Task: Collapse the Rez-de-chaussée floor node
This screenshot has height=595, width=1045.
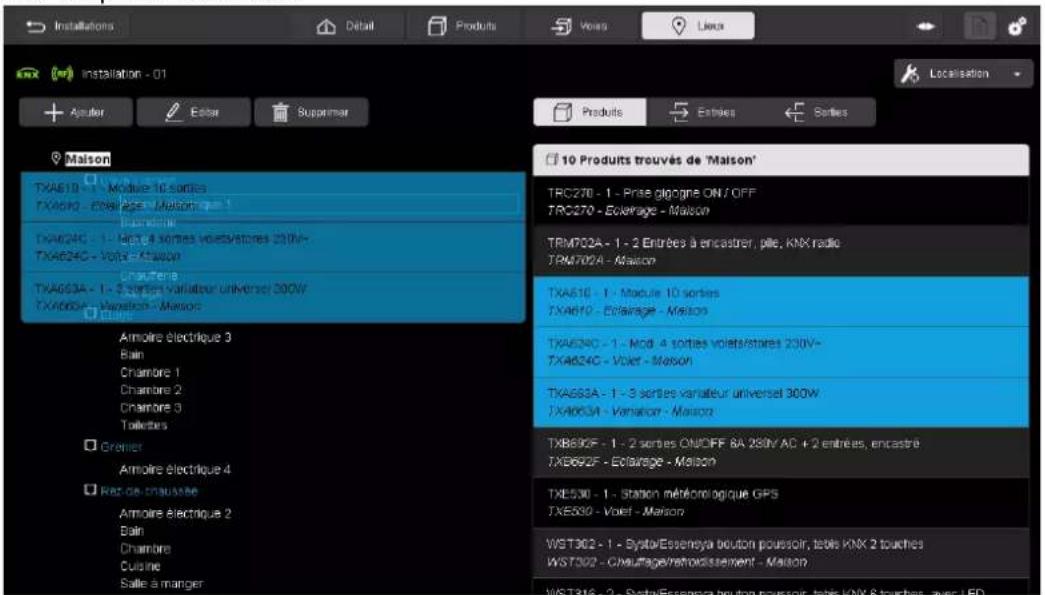Action: [x=91, y=490]
